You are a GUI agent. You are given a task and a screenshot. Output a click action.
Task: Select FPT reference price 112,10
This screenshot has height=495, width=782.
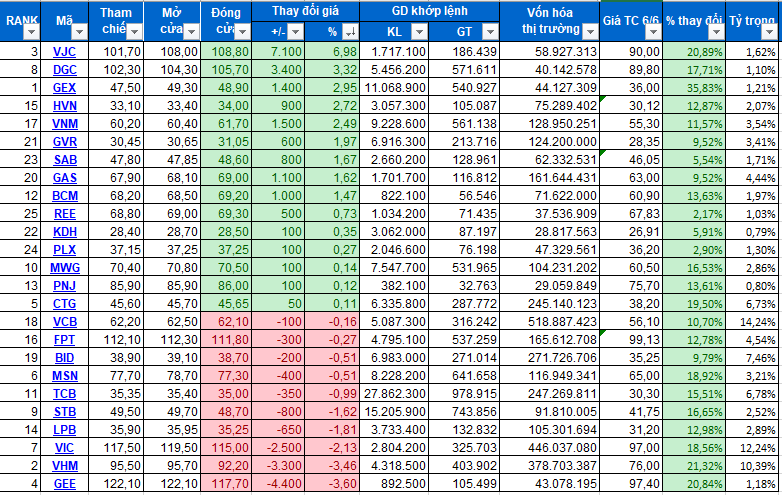[116, 339]
